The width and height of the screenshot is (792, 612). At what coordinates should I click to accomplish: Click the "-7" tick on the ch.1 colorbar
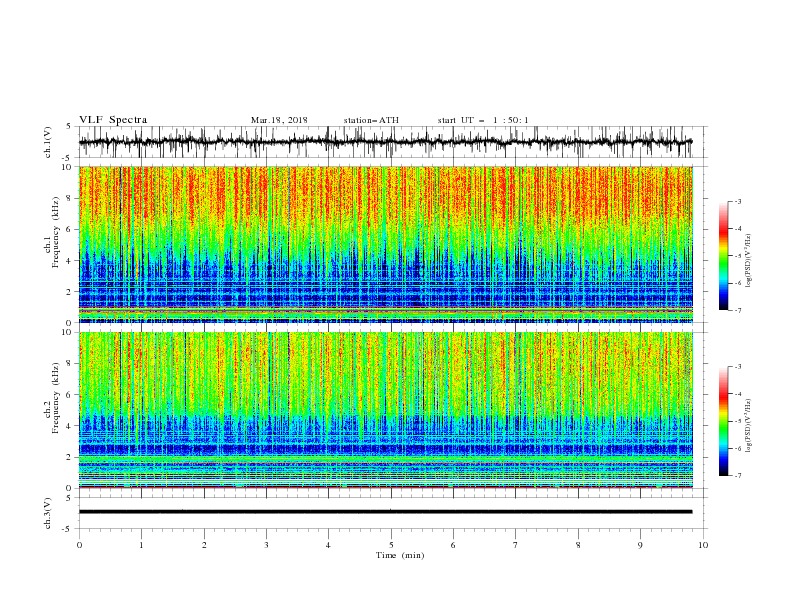click(738, 310)
